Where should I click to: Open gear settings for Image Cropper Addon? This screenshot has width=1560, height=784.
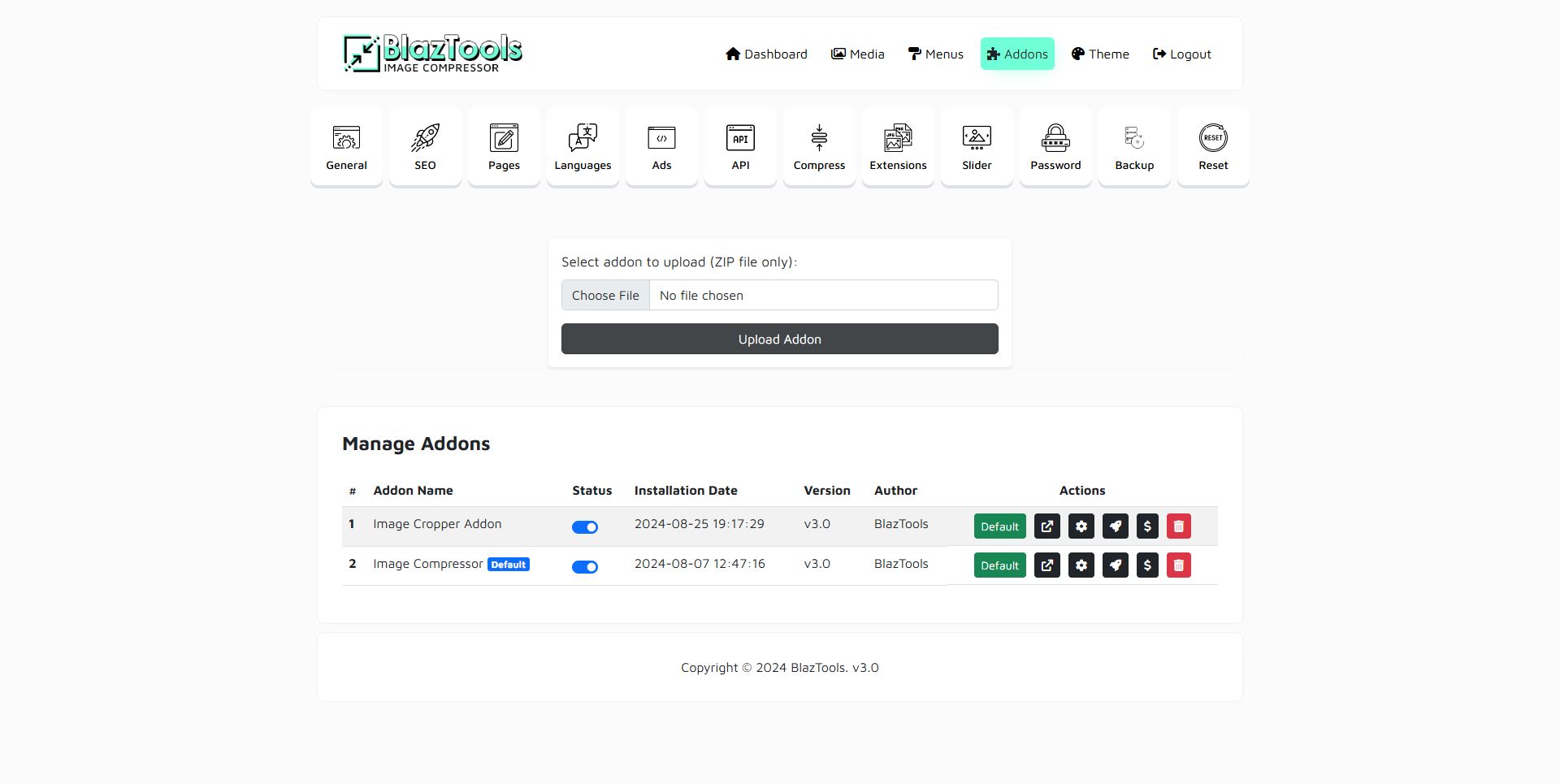coord(1081,526)
